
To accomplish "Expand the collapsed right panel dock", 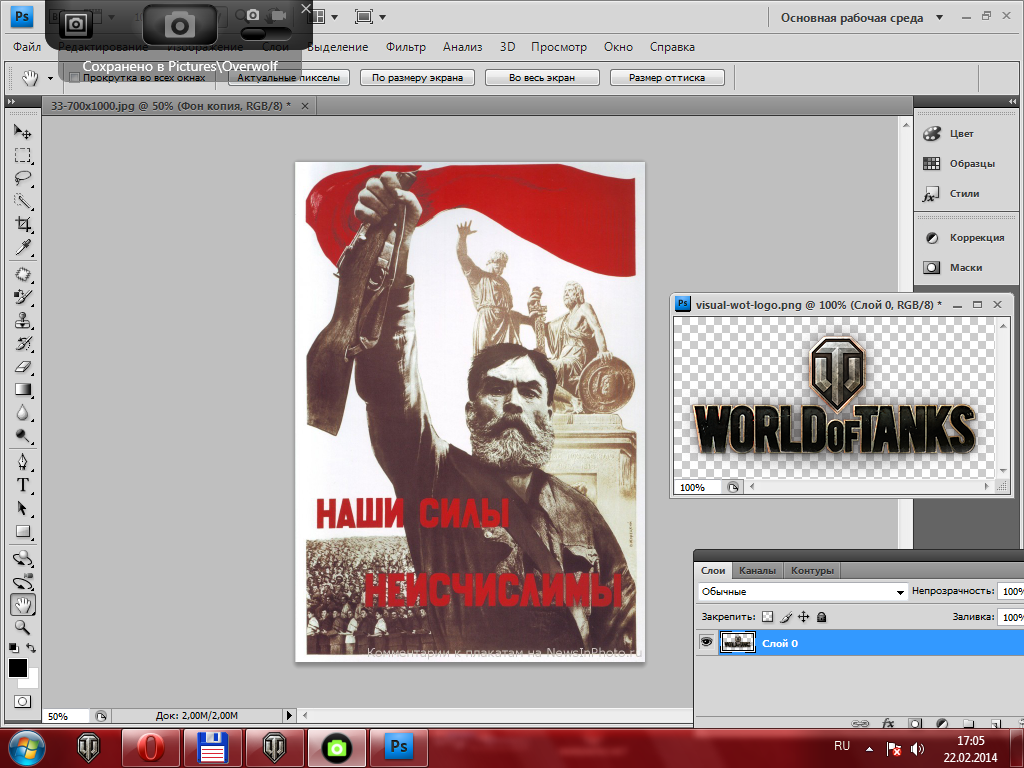I will [1012, 101].
